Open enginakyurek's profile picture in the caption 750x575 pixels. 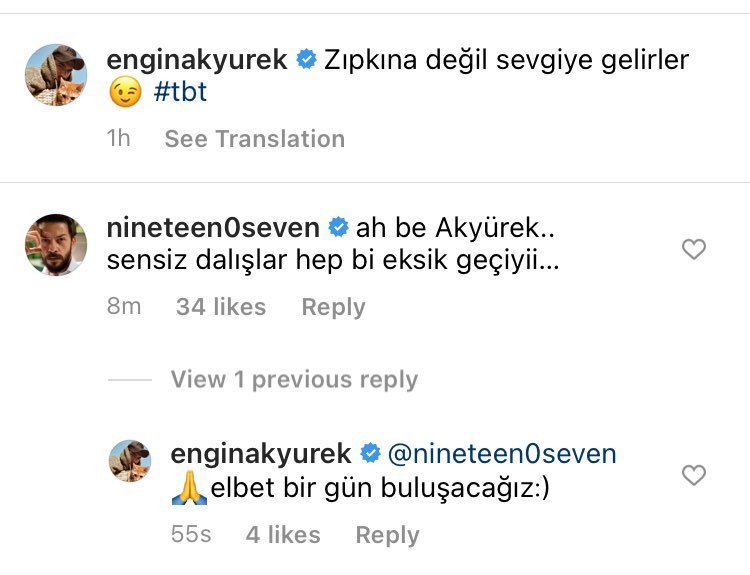pyautogui.click(x=56, y=75)
